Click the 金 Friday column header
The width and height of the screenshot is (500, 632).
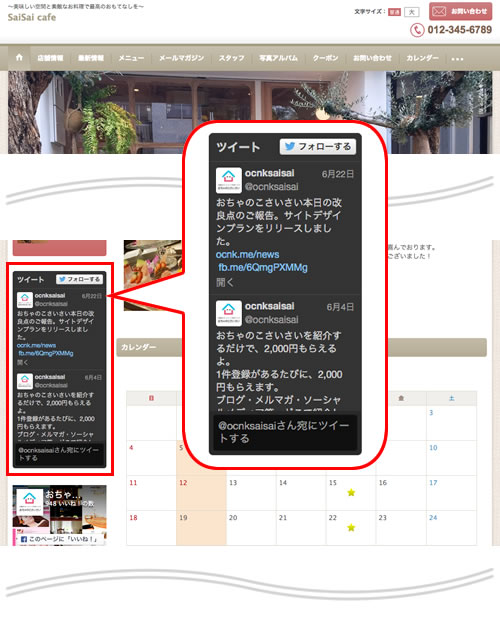(401, 398)
